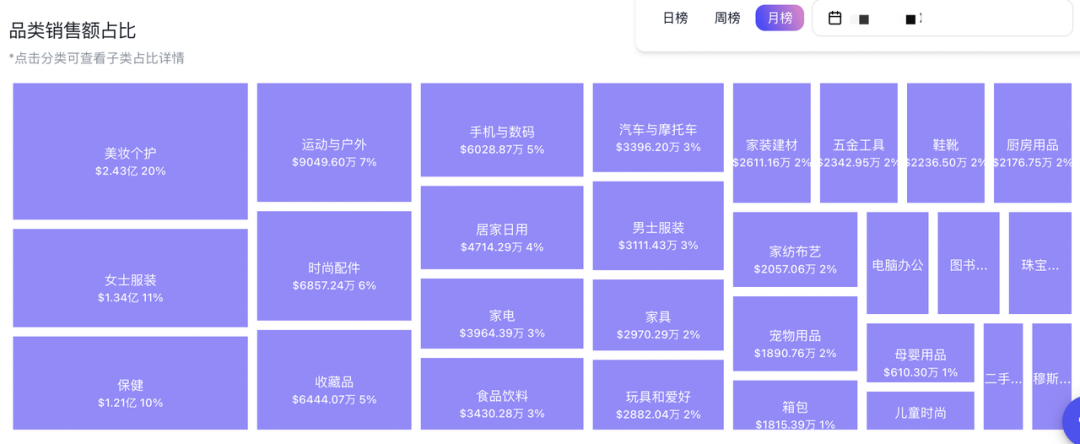Viewport: 1080px width, 444px height.
Task: Select the 儿童时尚 tile
Action: (921, 411)
